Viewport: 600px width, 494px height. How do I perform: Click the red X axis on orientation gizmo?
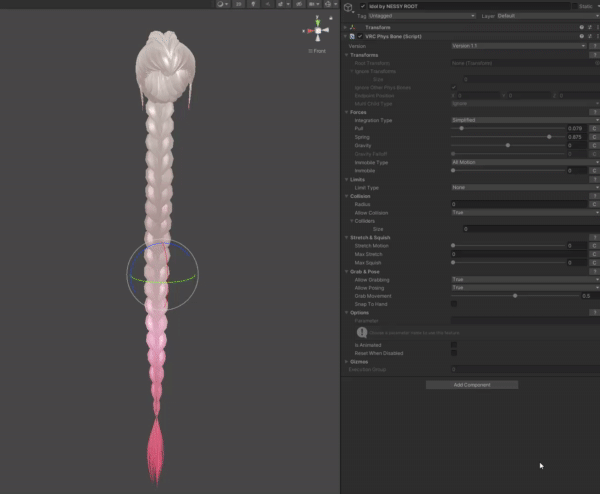(307, 31)
